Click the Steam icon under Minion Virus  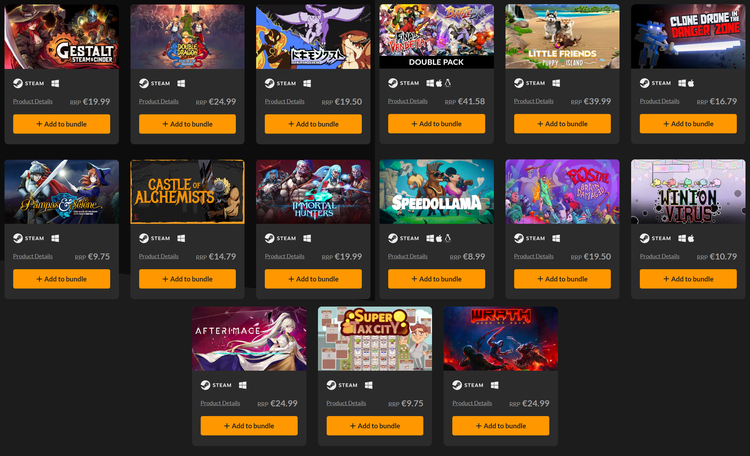pos(644,238)
